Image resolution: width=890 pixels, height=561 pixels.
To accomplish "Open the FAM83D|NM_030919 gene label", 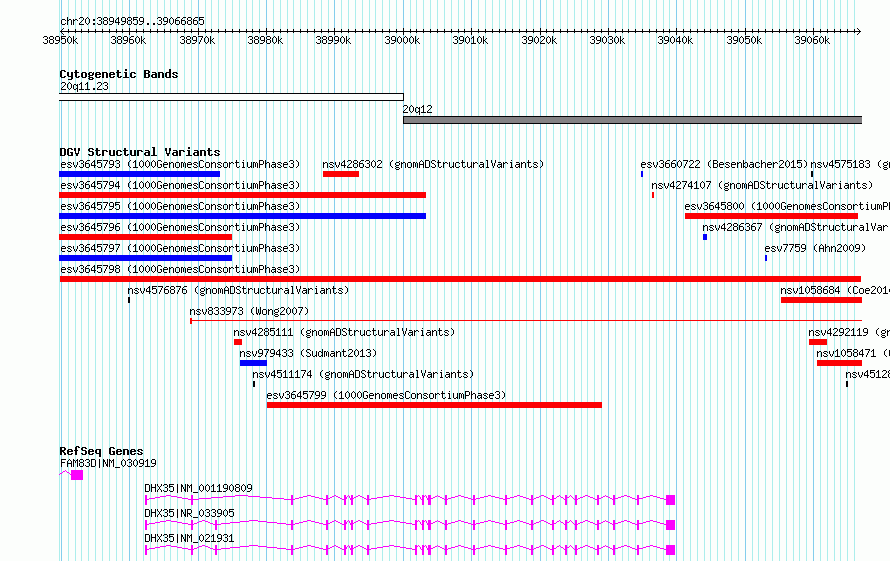I will (108, 463).
